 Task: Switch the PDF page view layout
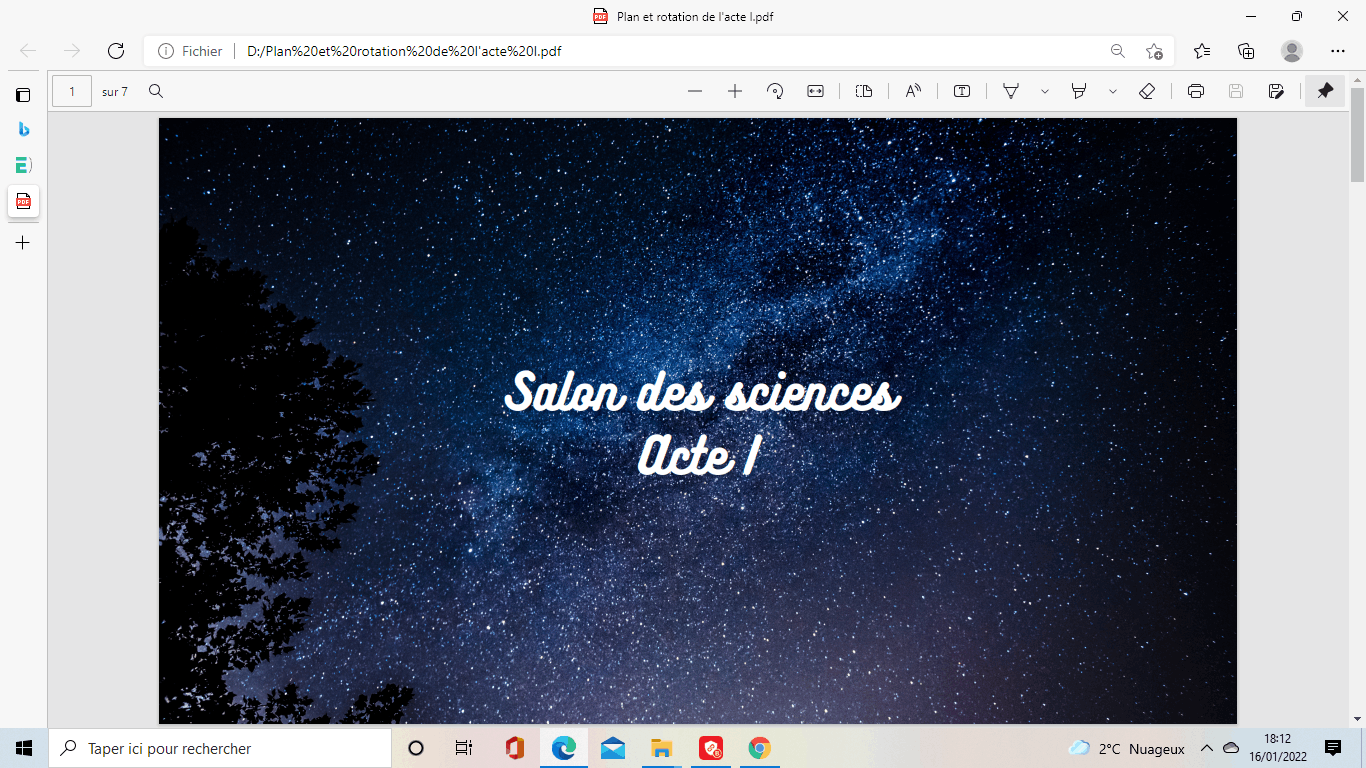(864, 91)
